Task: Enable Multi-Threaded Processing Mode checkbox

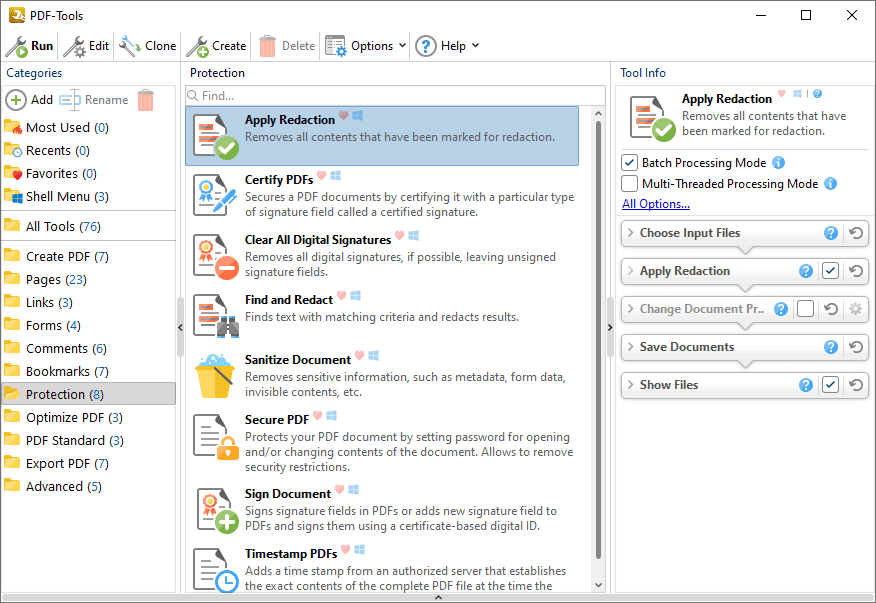Action: point(630,183)
